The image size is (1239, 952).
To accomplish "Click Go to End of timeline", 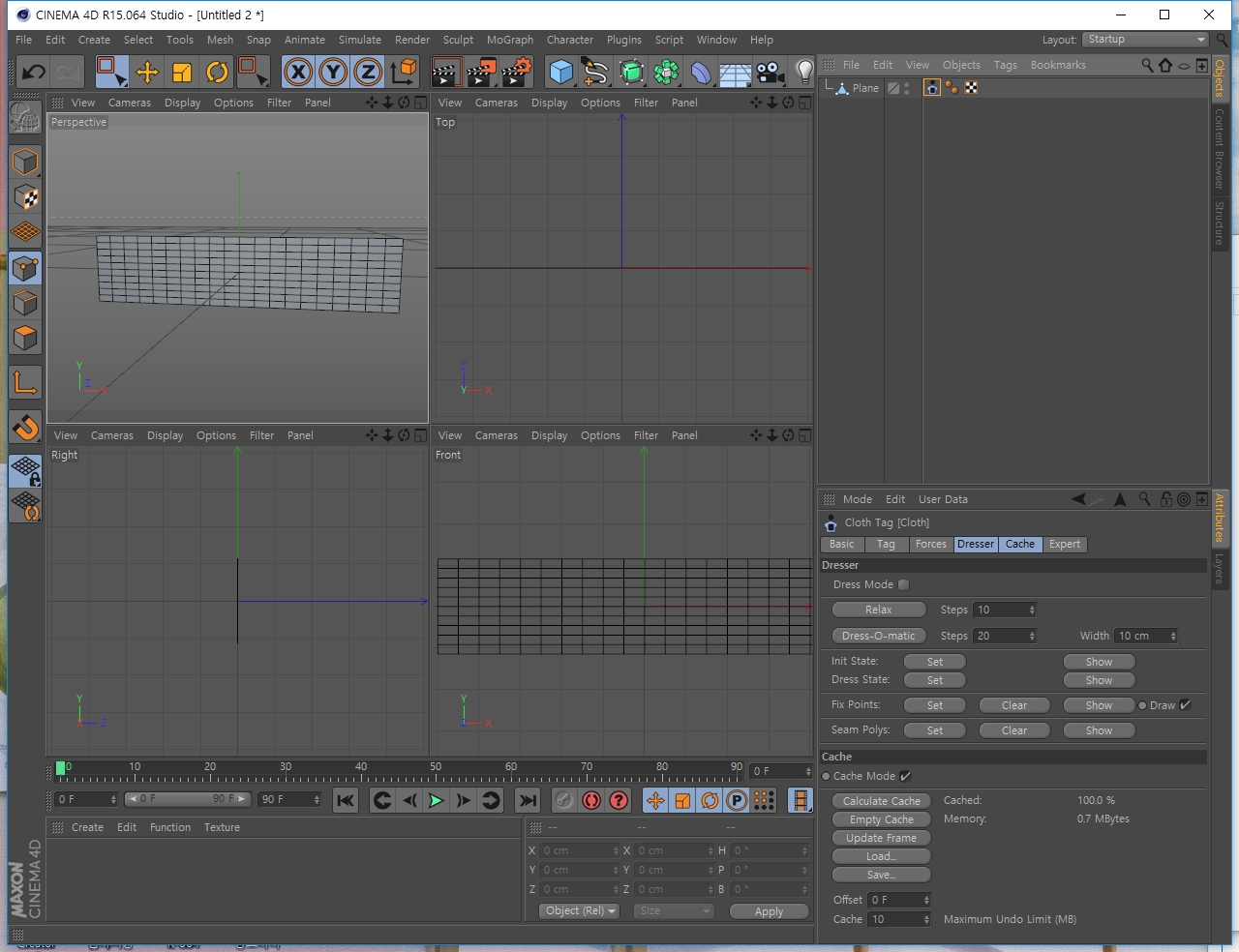I will 528,800.
